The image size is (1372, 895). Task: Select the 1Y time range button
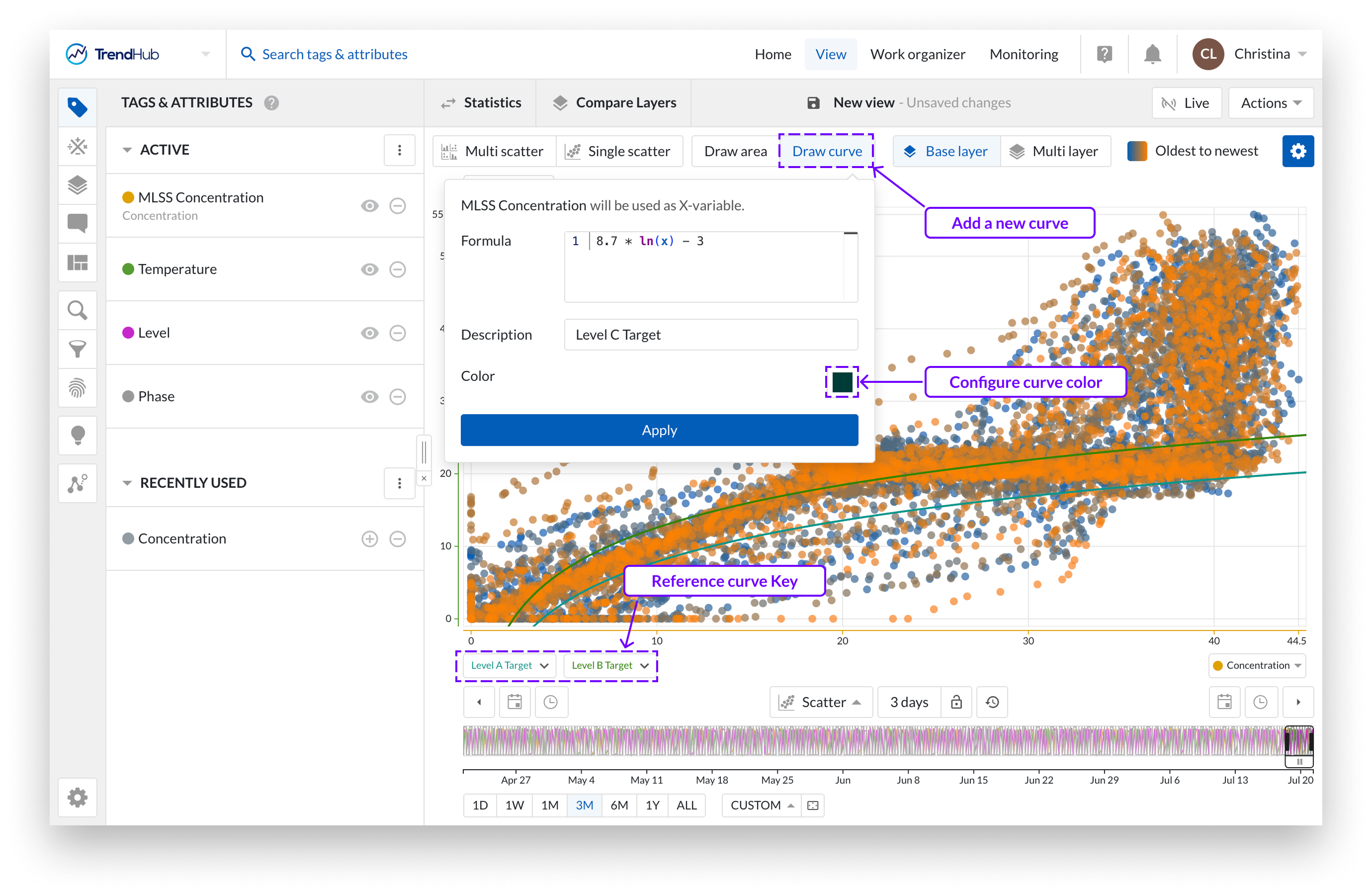coord(652,805)
